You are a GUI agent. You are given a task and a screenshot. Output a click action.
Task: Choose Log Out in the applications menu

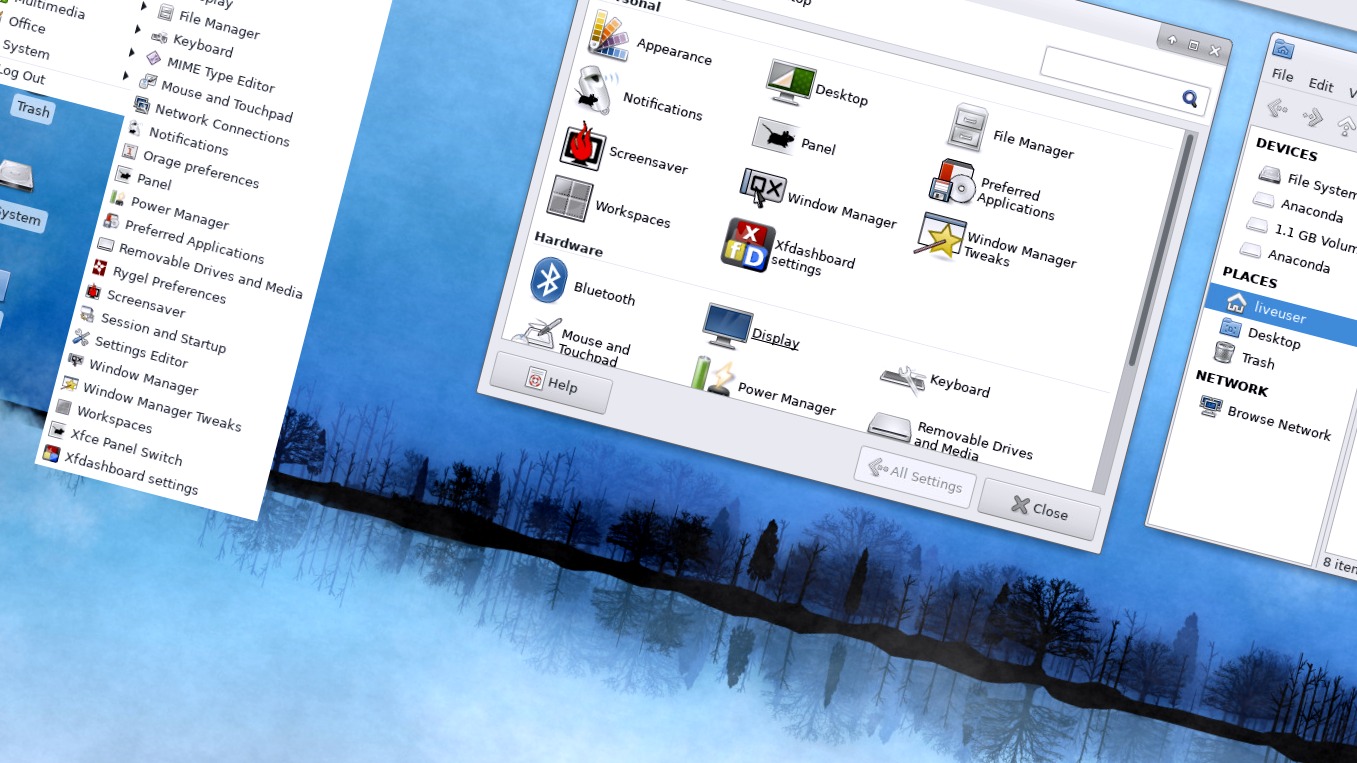(x=21, y=75)
